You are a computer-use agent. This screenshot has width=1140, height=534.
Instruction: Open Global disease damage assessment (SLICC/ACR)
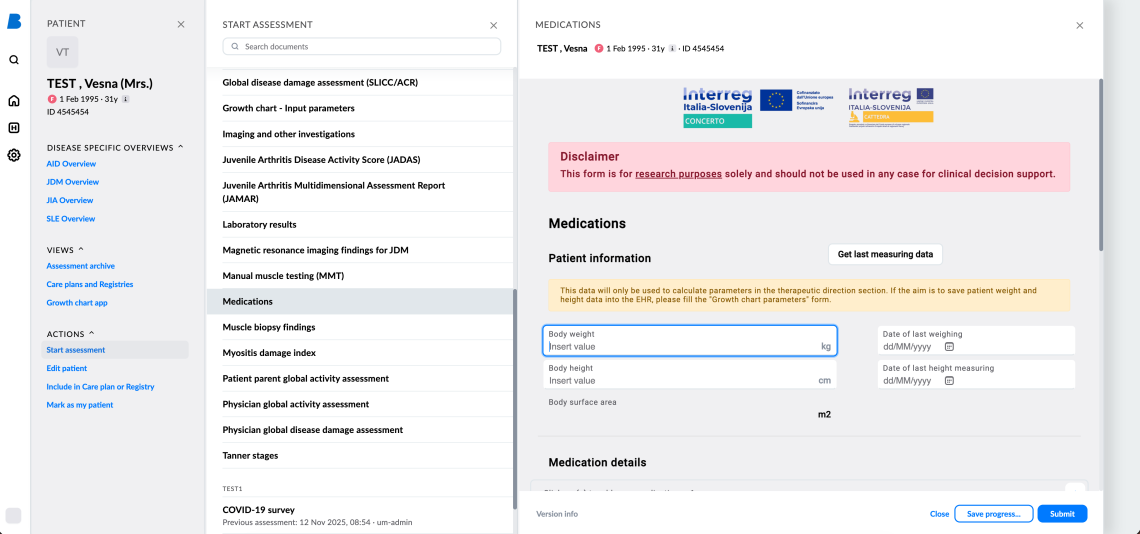pos(360,83)
